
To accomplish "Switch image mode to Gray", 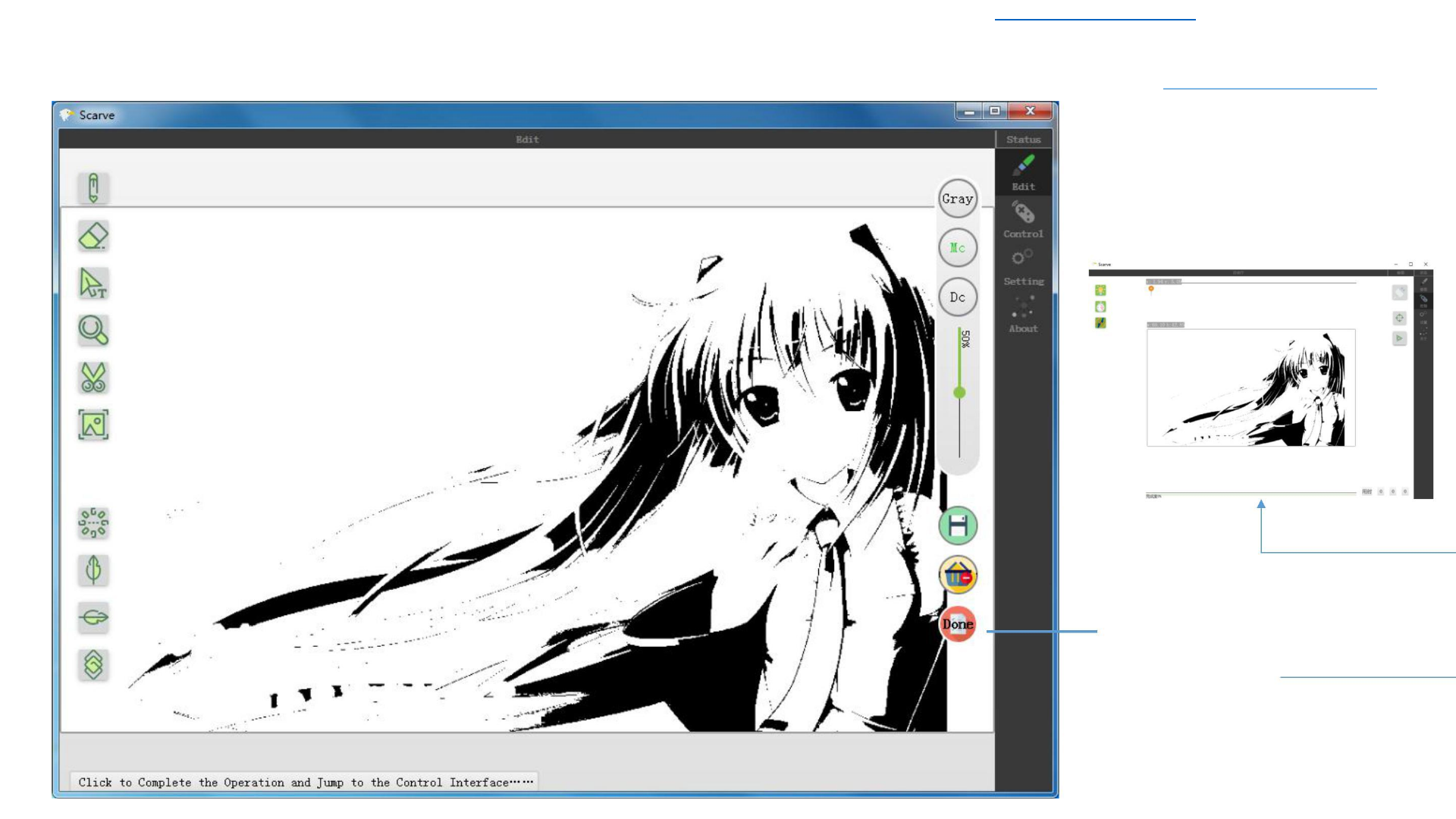I will pyautogui.click(x=957, y=199).
